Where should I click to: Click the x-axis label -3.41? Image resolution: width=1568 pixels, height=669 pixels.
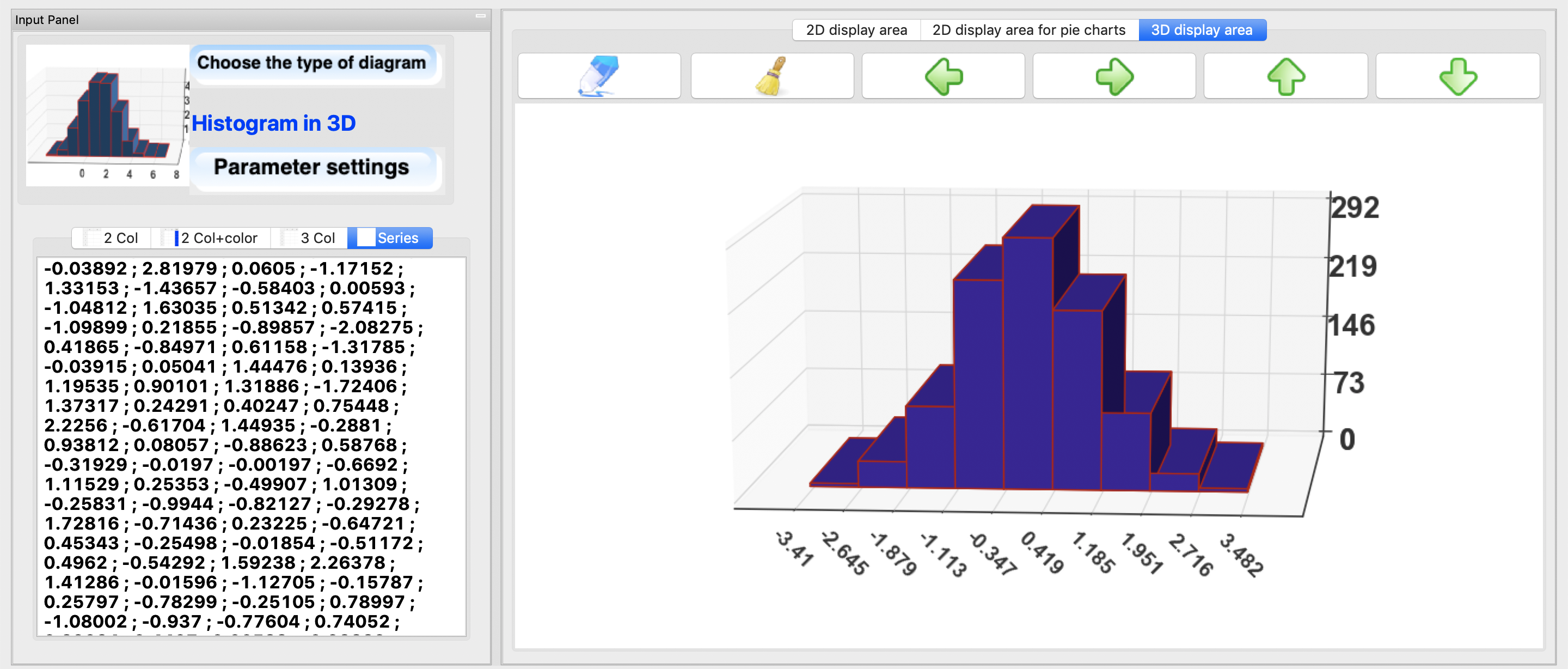(794, 549)
